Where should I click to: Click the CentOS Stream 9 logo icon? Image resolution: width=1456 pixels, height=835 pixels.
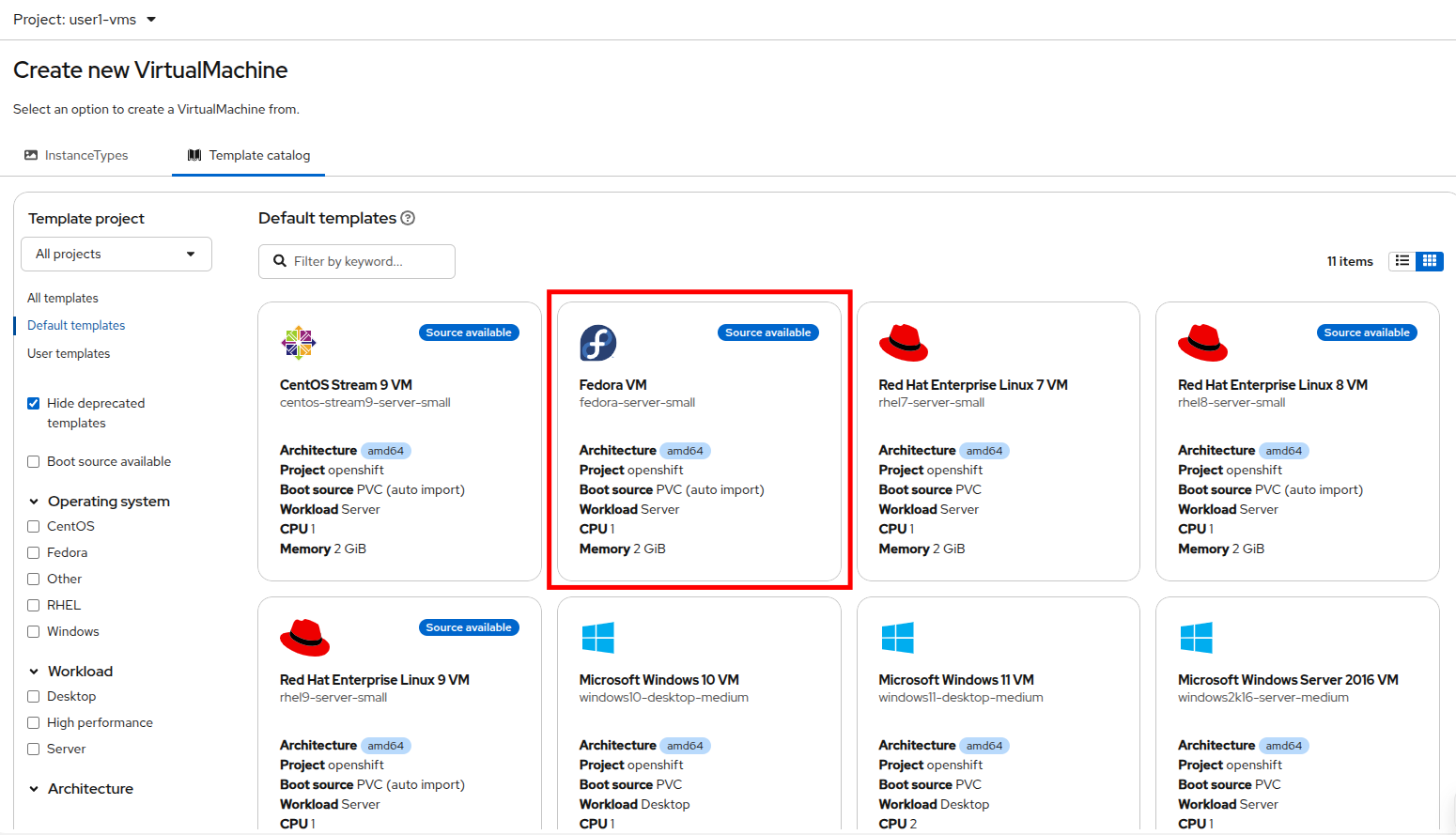(x=299, y=343)
